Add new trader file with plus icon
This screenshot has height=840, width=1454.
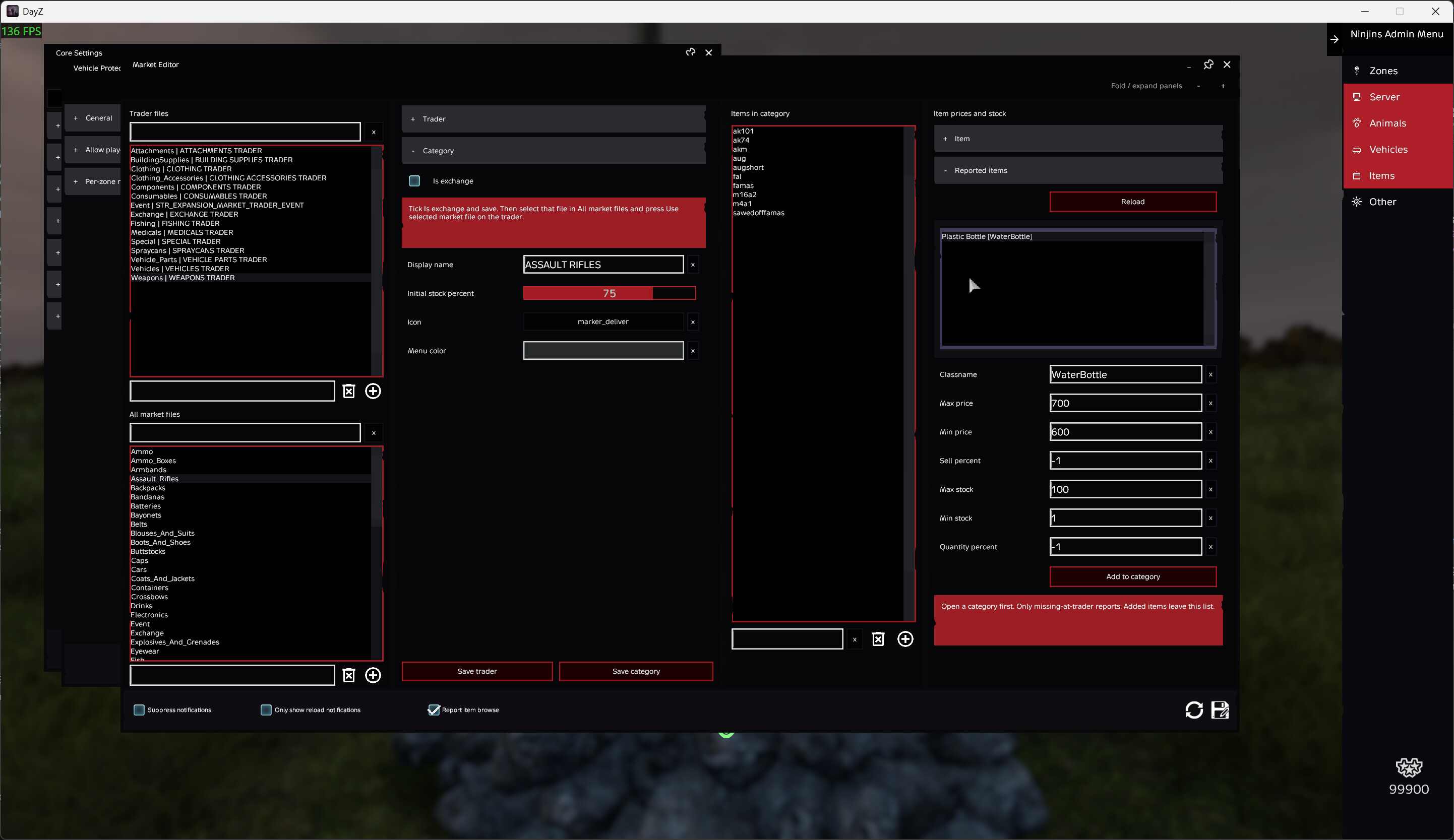[x=373, y=392]
